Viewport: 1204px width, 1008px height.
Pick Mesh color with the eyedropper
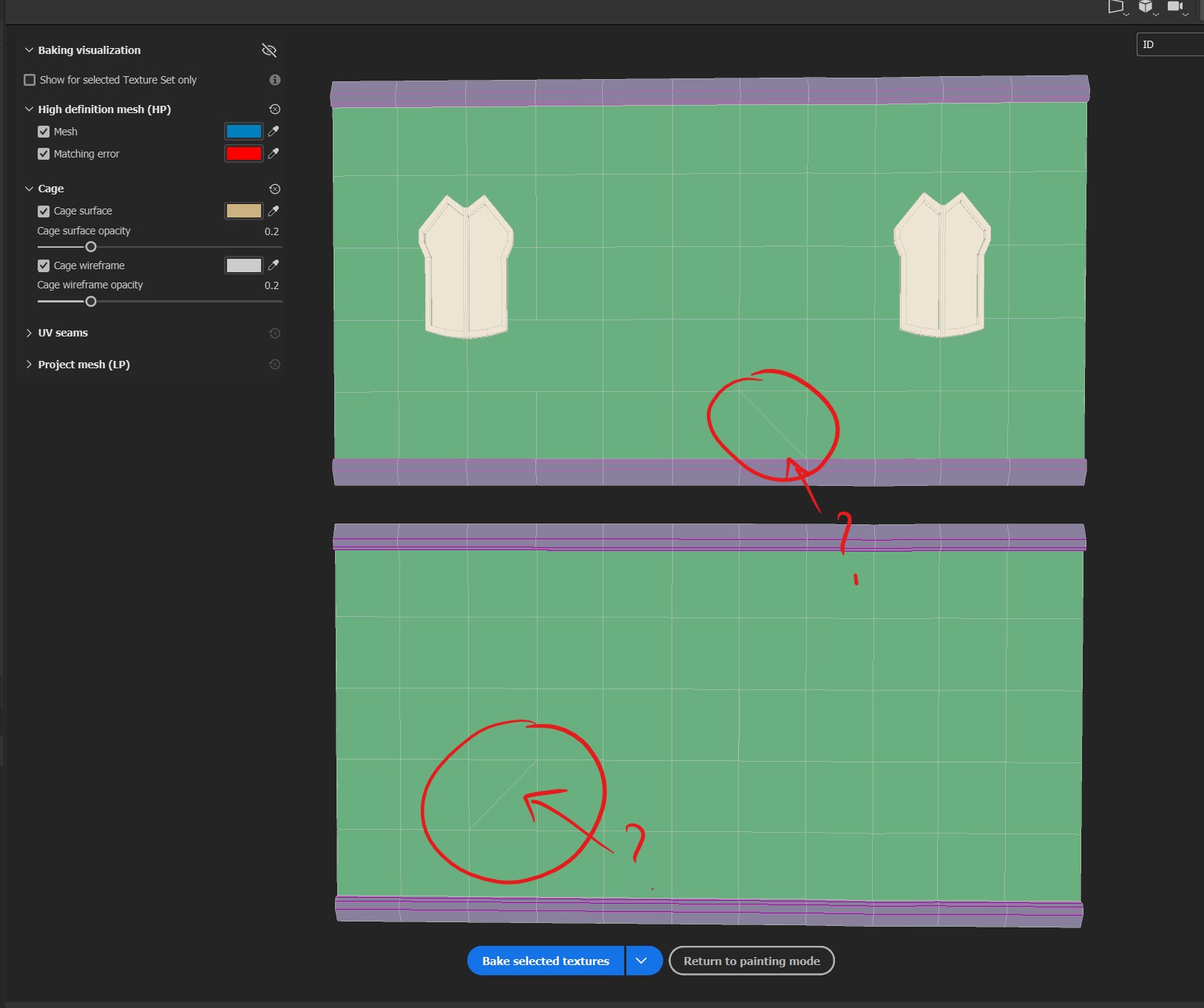click(x=273, y=132)
